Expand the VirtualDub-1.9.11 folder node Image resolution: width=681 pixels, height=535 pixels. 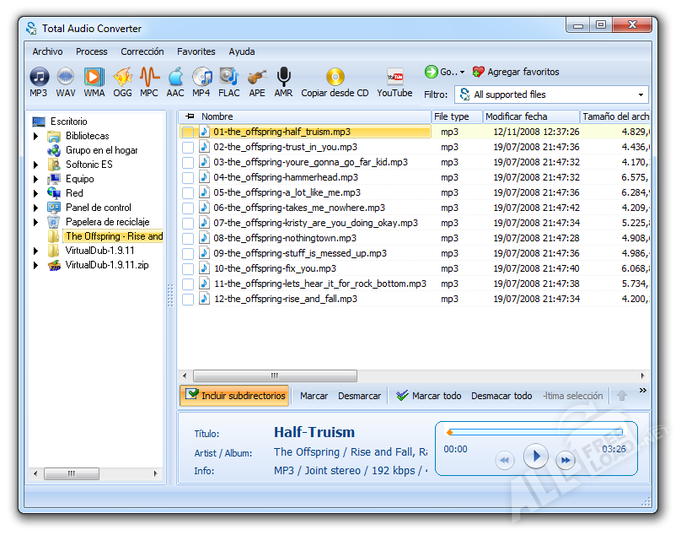(x=36, y=251)
